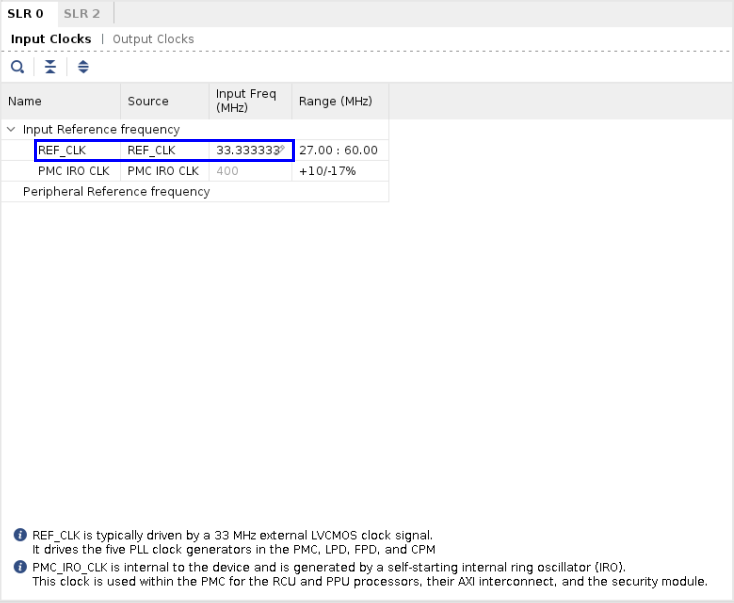
Task: Click the Input Freq (MHz) column header
Action: tap(246, 101)
